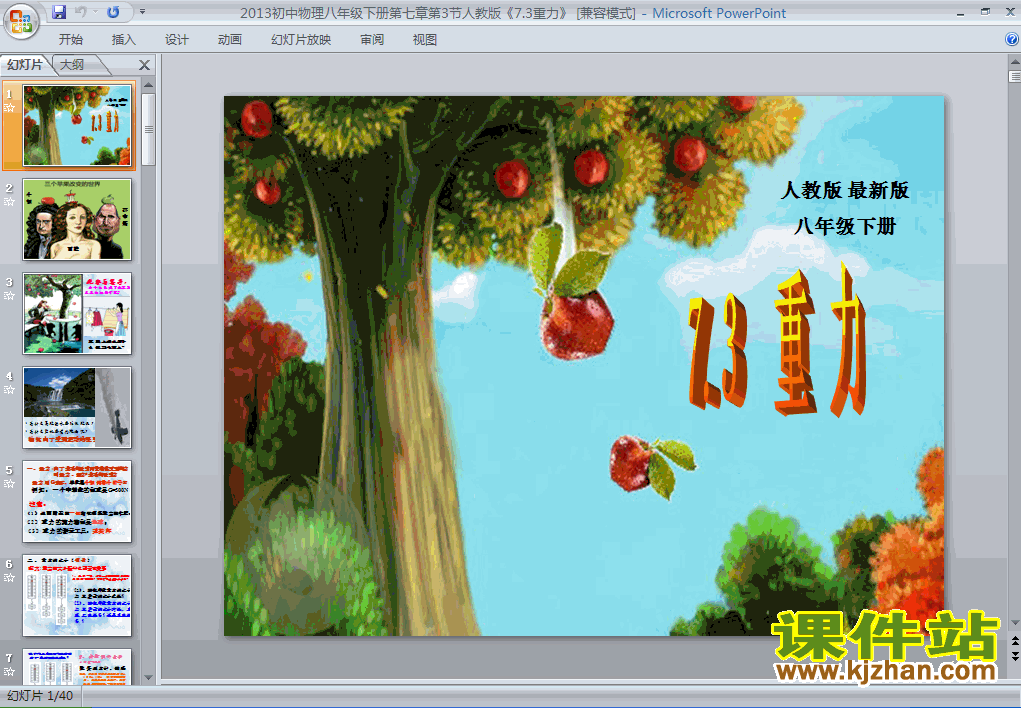Viewport: 1021px width, 708px height.
Task: Click animation star icon beside slide 1
Action: click(x=9, y=108)
